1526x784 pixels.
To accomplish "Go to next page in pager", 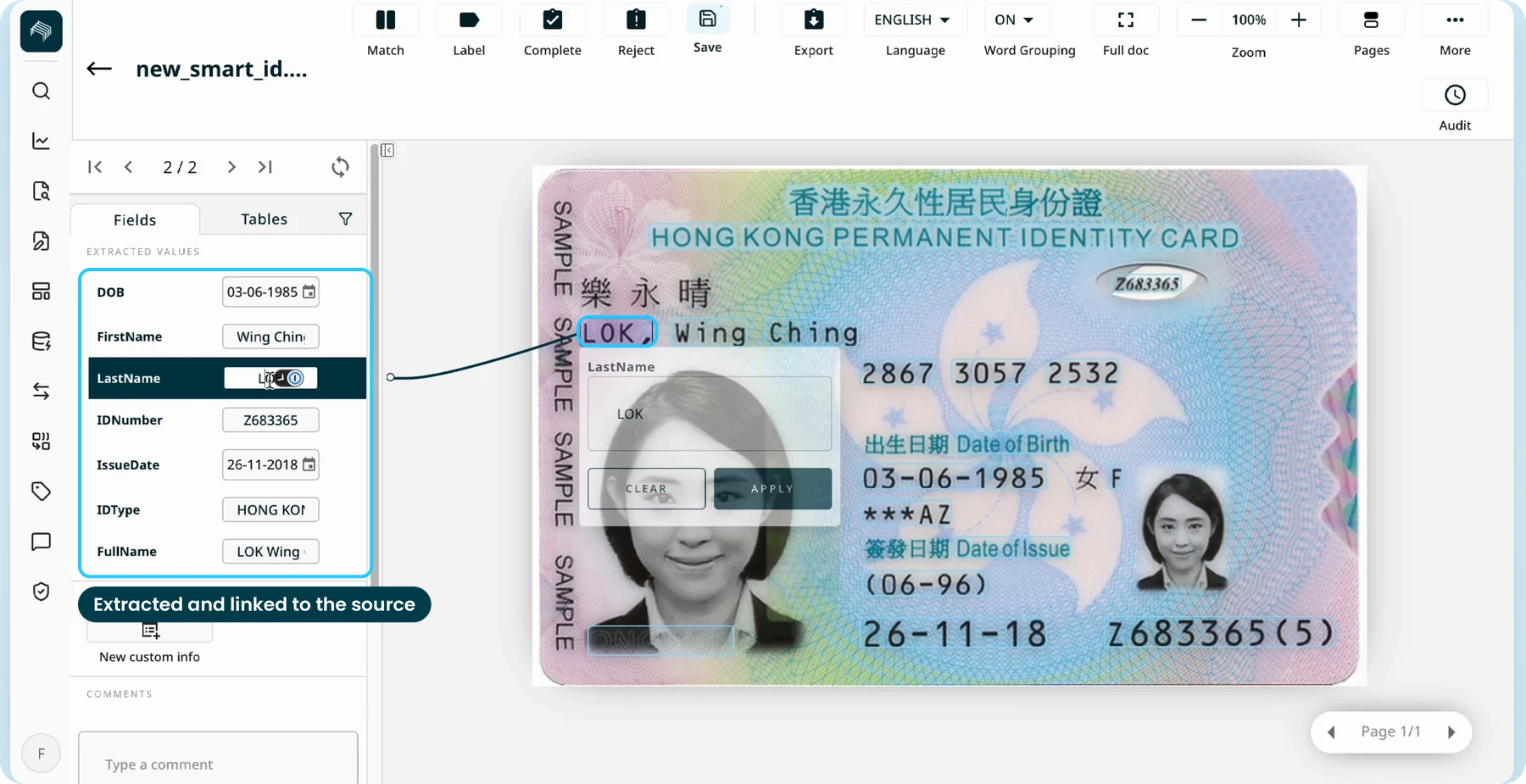I will (1451, 731).
